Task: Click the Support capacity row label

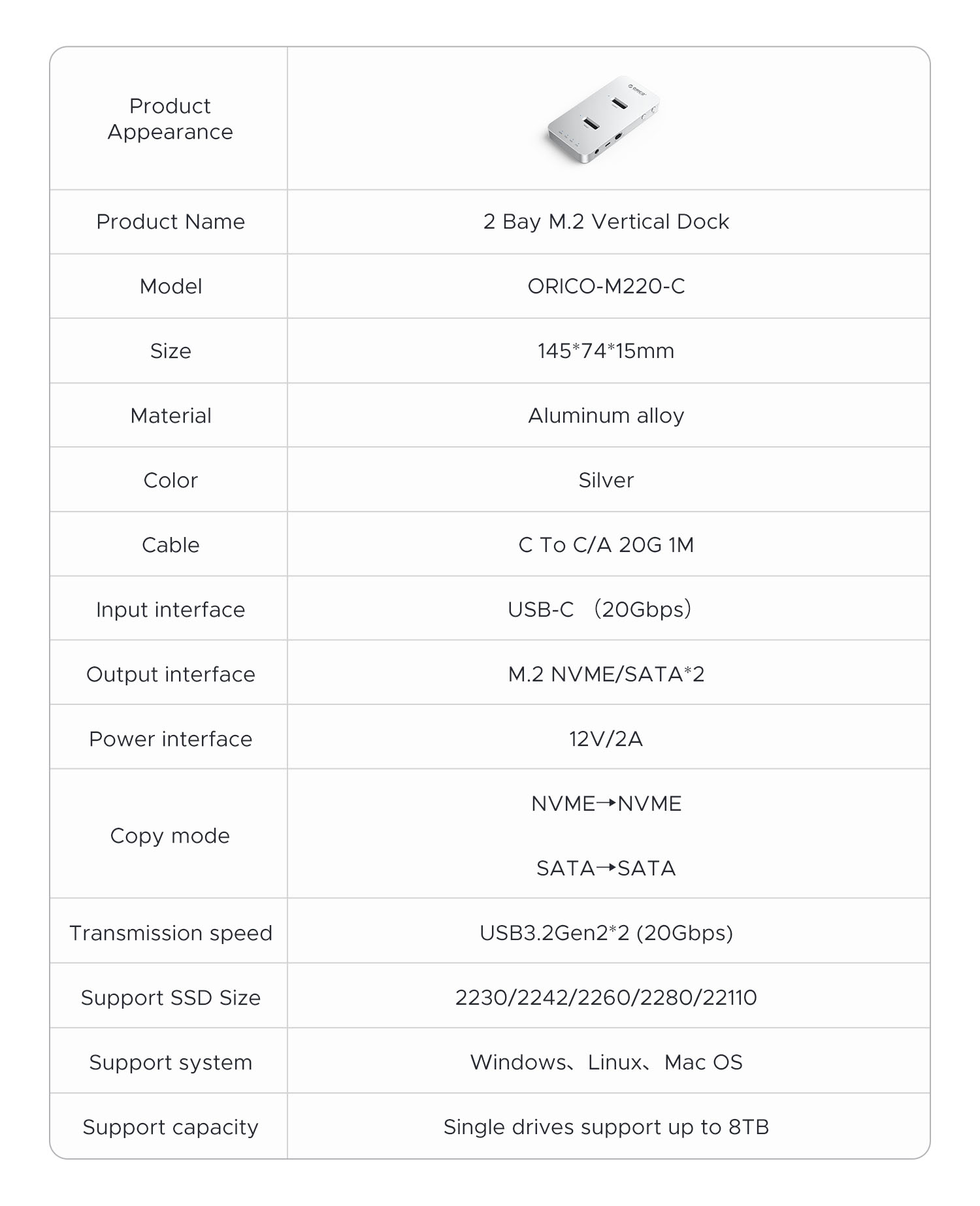Action: tap(171, 1127)
